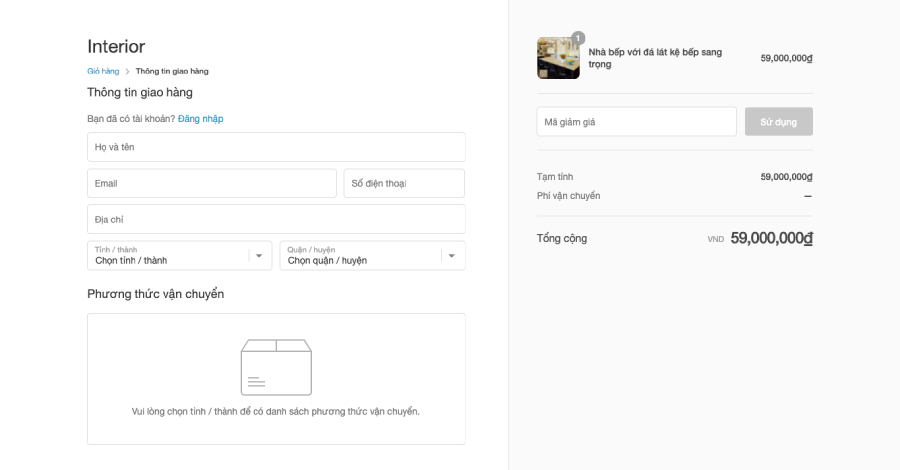Image resolution: width=900 pixels, height=470 pixels.
Task: Click the Địa chỉ address field
Action: [x=276, y=219]
